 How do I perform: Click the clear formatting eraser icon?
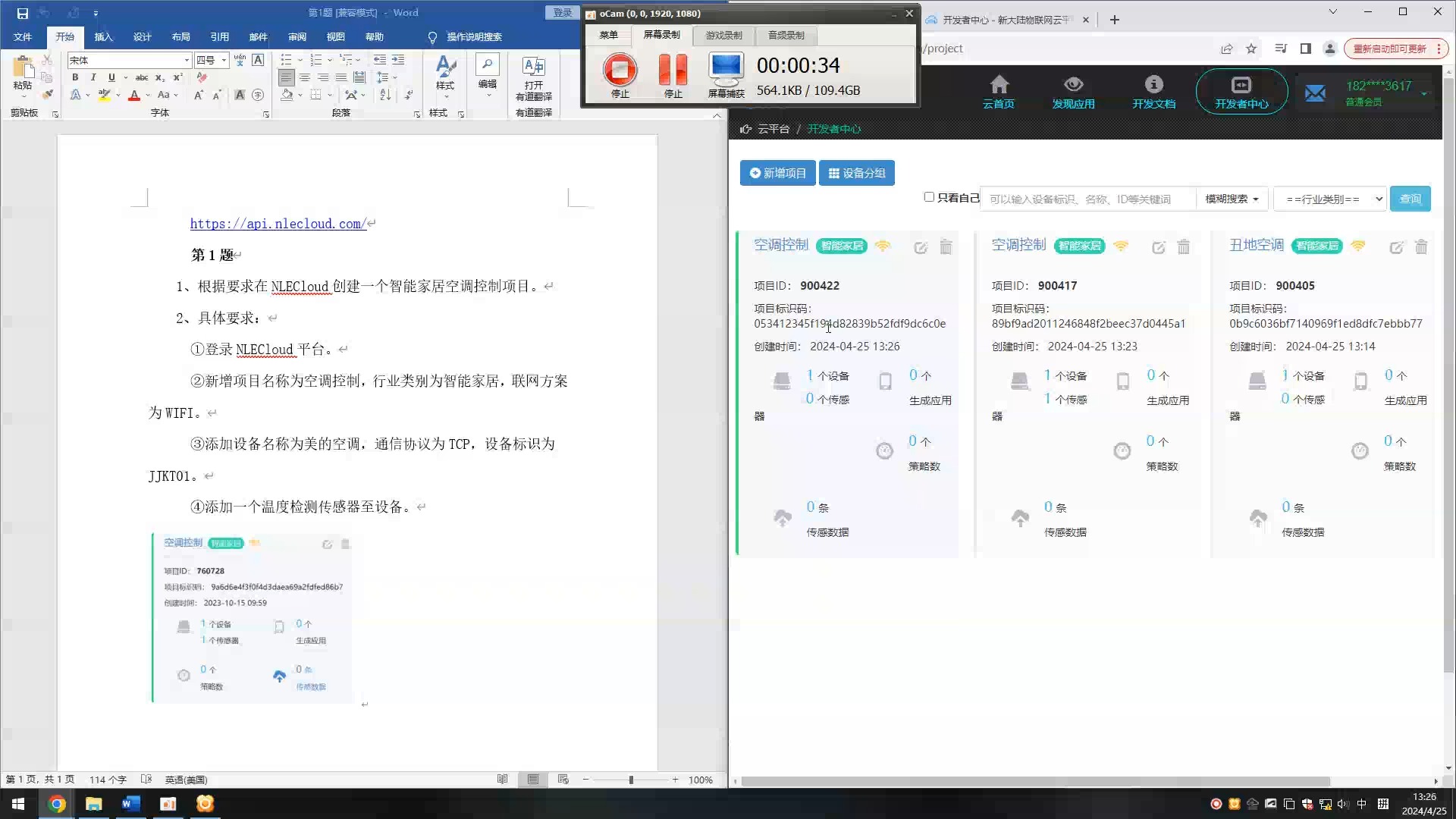(202, 77)
